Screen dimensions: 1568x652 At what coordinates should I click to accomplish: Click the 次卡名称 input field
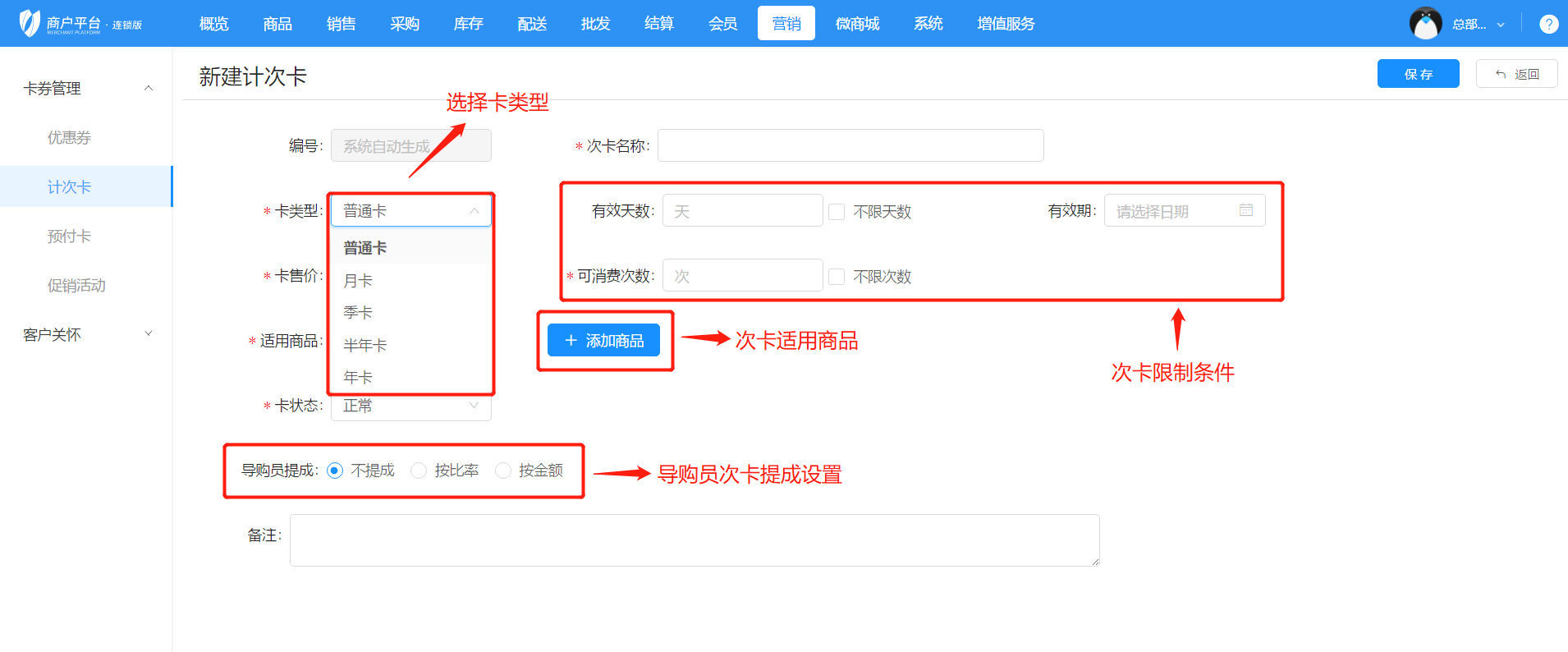point(850,145)
